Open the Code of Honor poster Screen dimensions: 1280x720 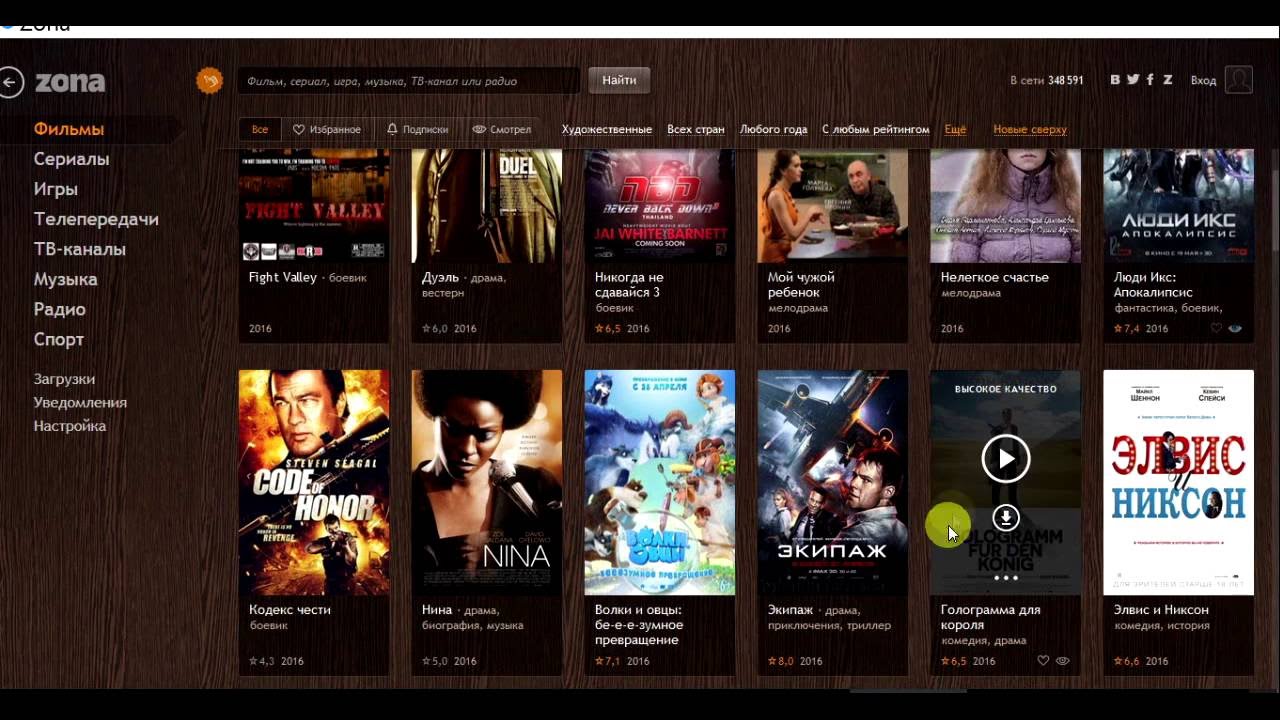314,483
